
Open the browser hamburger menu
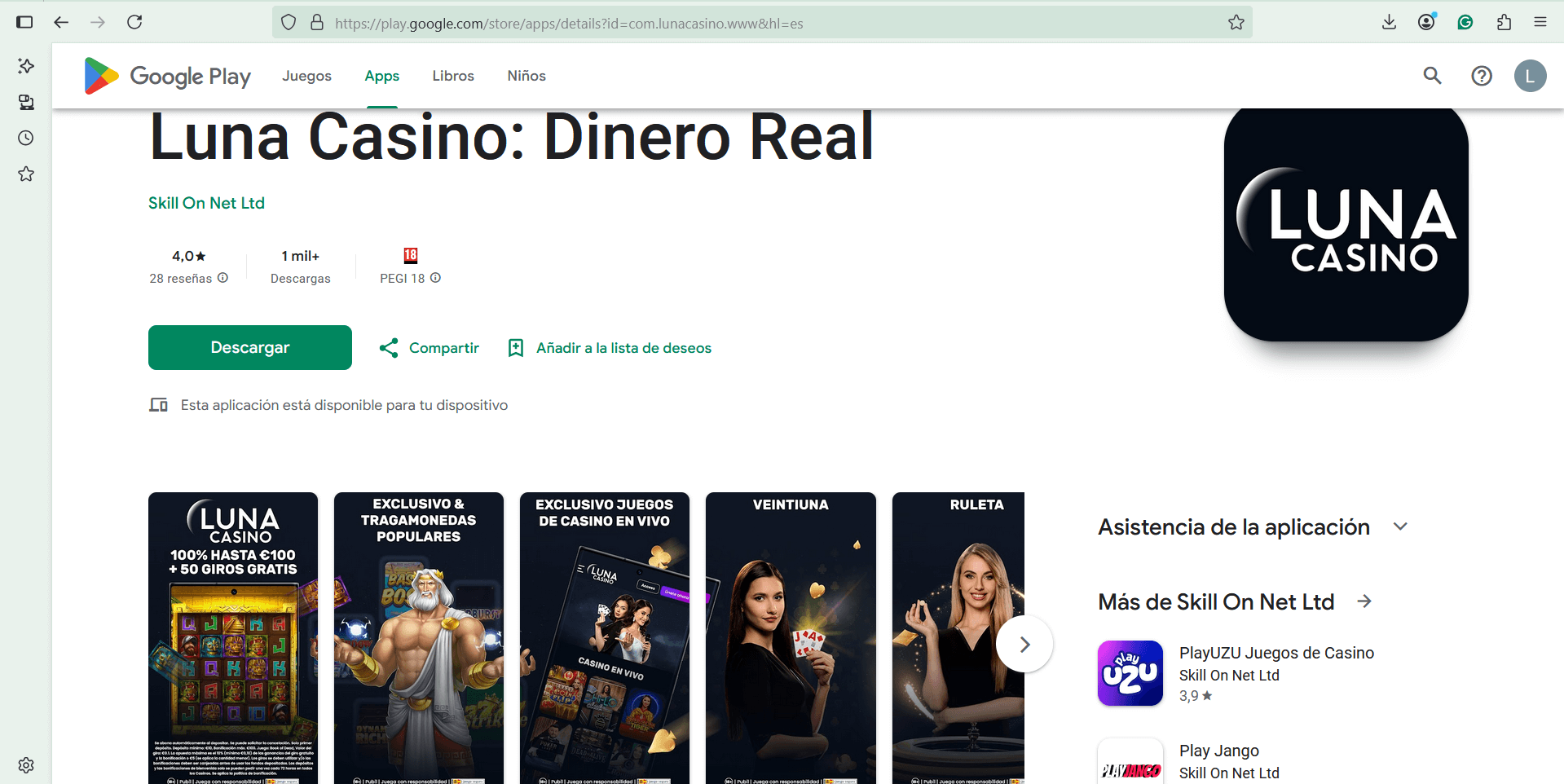pyautogui.click(x=1540, y=22)
